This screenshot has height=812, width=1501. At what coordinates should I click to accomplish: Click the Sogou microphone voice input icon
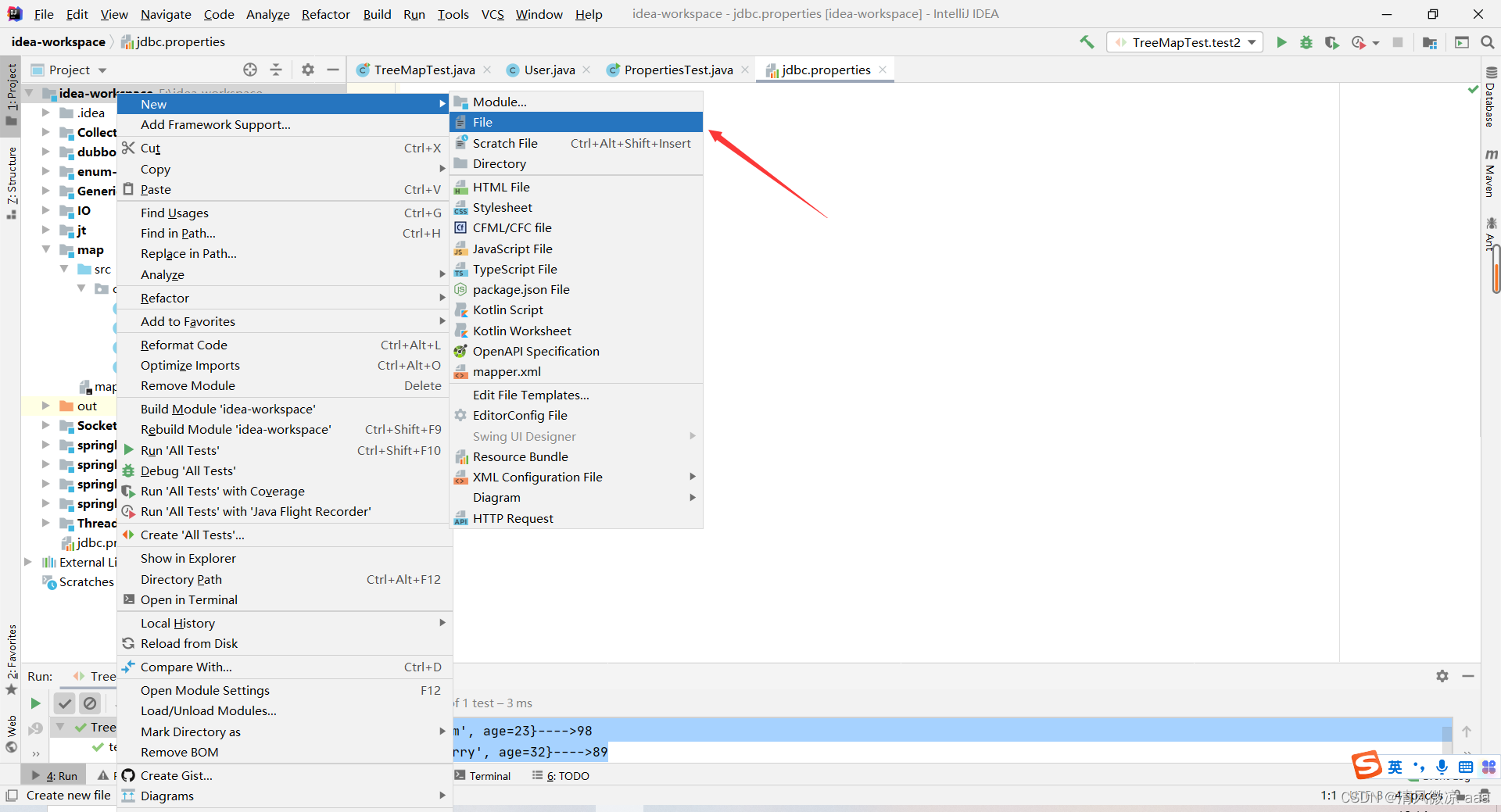1442,767
